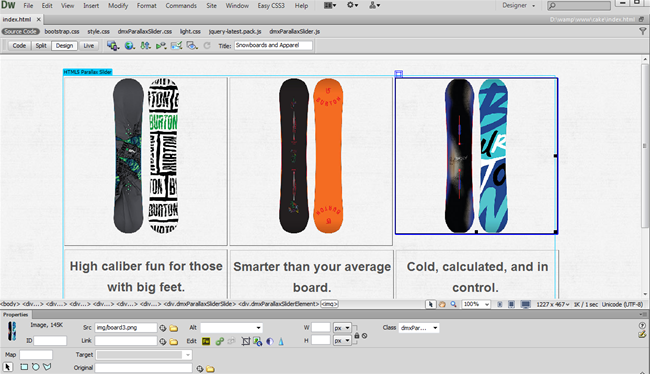The height and width of the screenshot is (374, 650).
Task: Browse for Link file folder icon
Action: (x=174, y=342)
